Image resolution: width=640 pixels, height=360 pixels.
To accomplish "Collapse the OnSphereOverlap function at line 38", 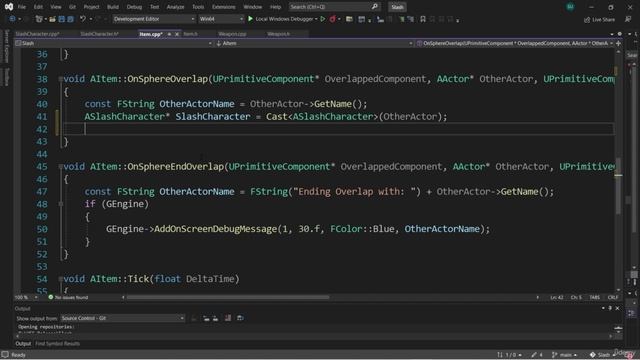I will click(x=60, y=79).
